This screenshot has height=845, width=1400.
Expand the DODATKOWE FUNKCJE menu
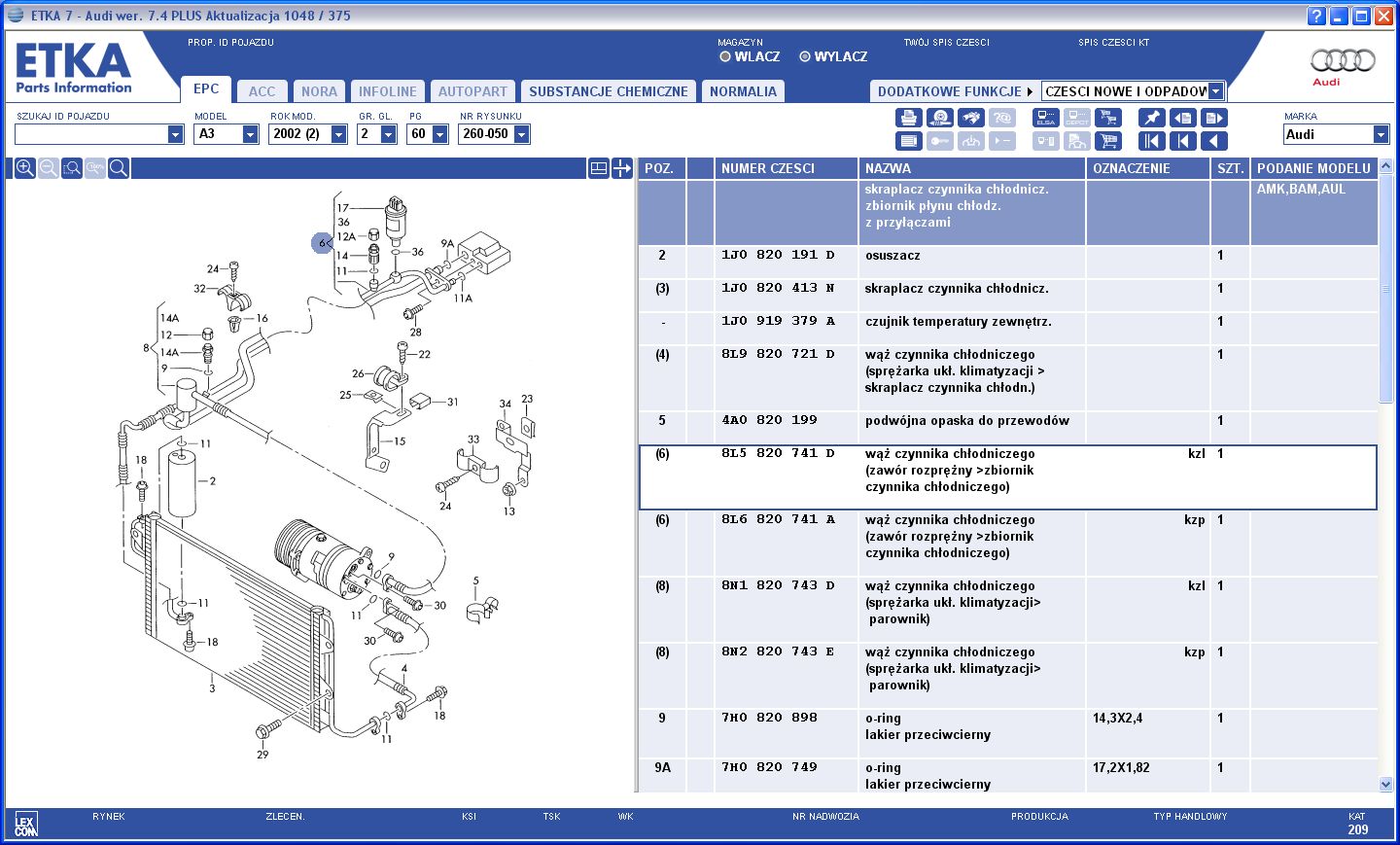(x=955, y=91)
